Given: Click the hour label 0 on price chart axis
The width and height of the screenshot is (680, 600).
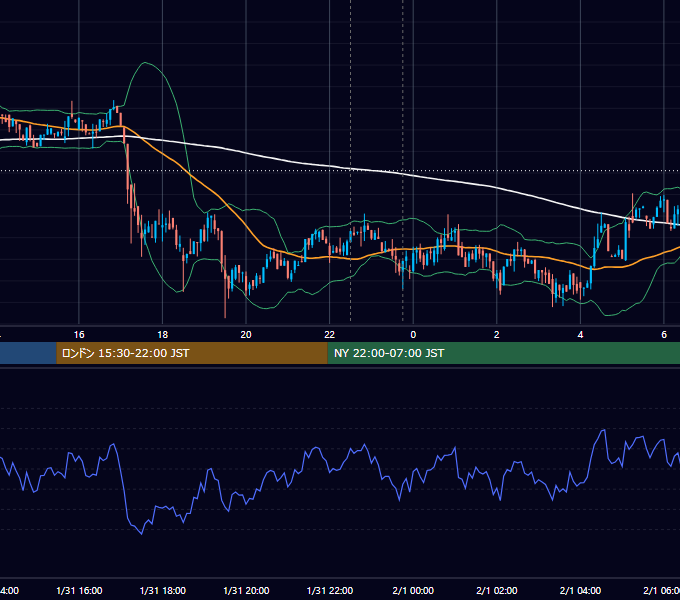Looking at the screenshot, I should click(413, 335).
